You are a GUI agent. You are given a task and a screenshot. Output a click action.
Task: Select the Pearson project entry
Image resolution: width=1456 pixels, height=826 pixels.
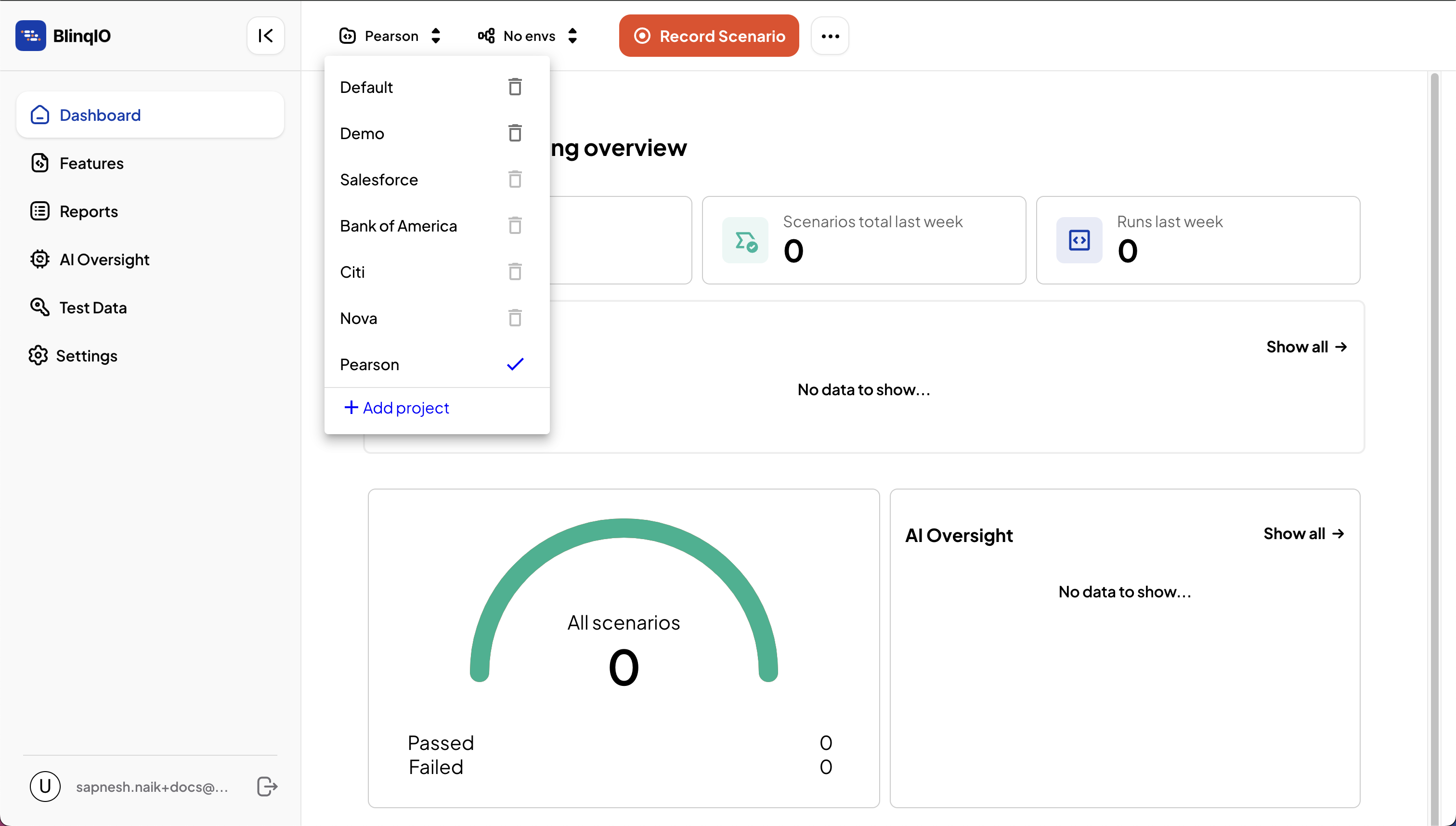pos(437,364)
